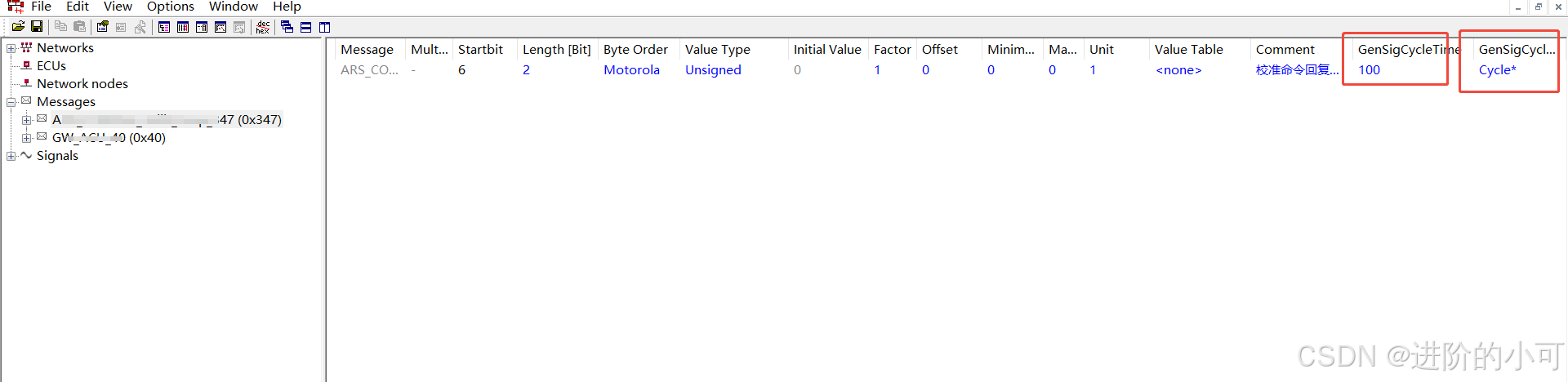The width and height of the screenshot is (1568, 382).
Task: Click the Open file folder icon
Action: coord(18,26)
